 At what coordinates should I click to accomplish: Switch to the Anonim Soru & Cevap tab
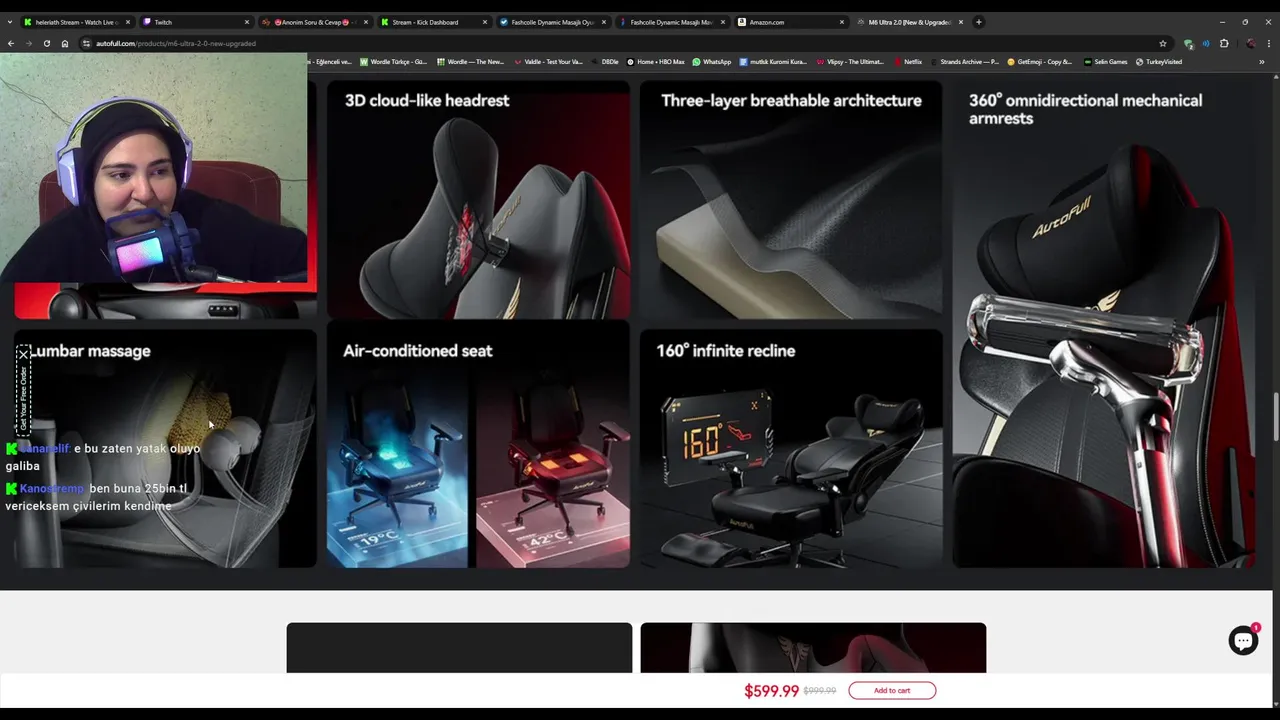(314, 22)
